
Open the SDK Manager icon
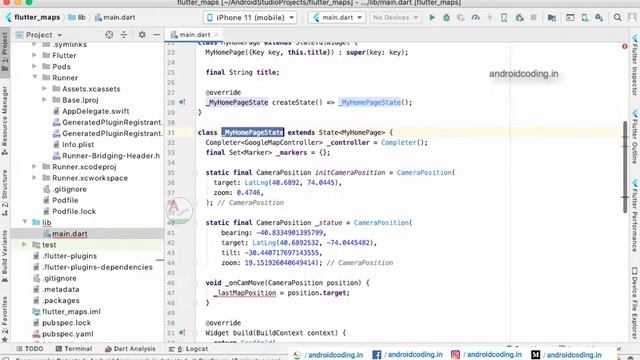[x=599, y=18]
